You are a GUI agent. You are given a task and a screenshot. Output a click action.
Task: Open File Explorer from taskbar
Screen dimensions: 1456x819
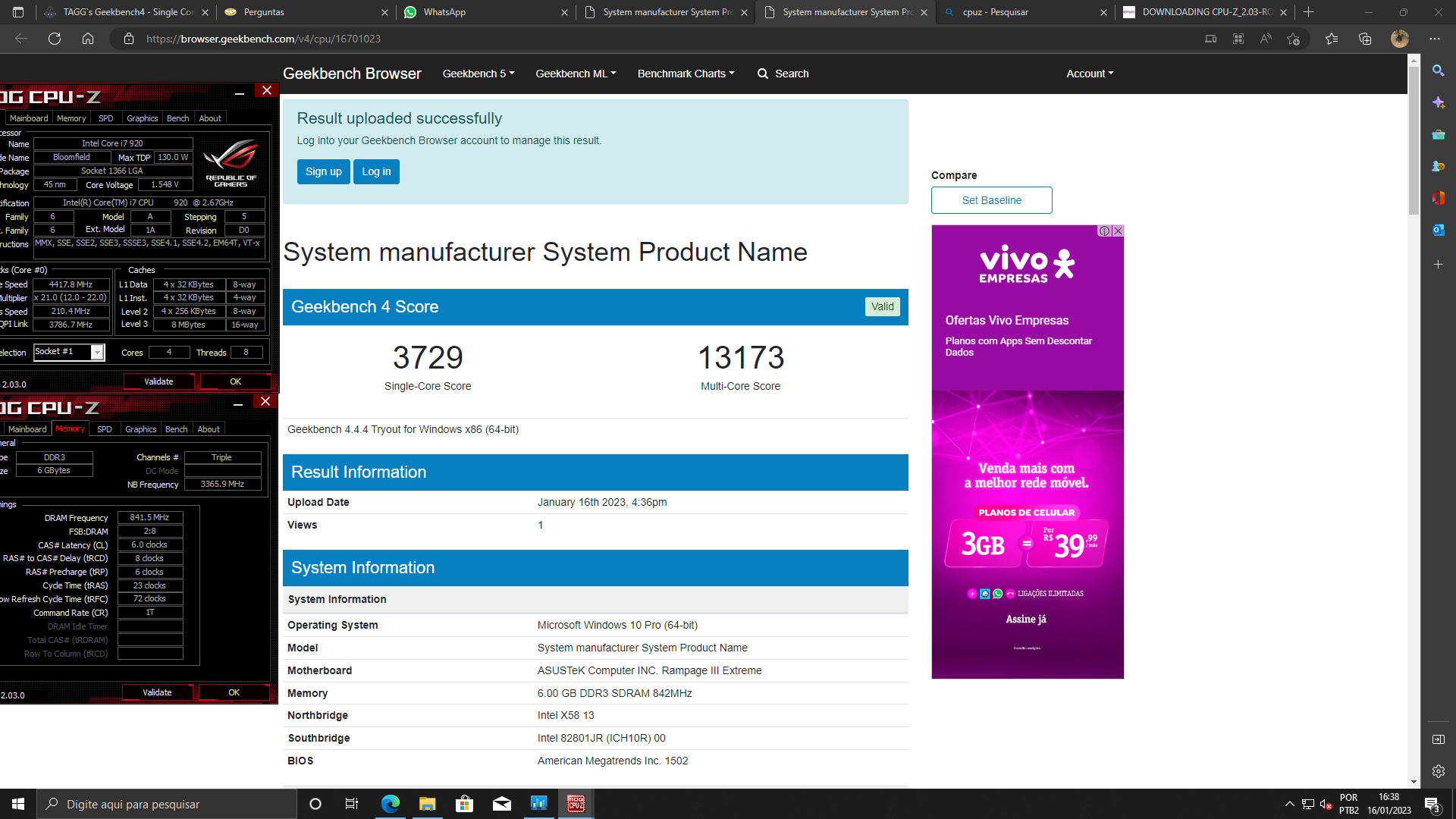(x=428, y=804)
